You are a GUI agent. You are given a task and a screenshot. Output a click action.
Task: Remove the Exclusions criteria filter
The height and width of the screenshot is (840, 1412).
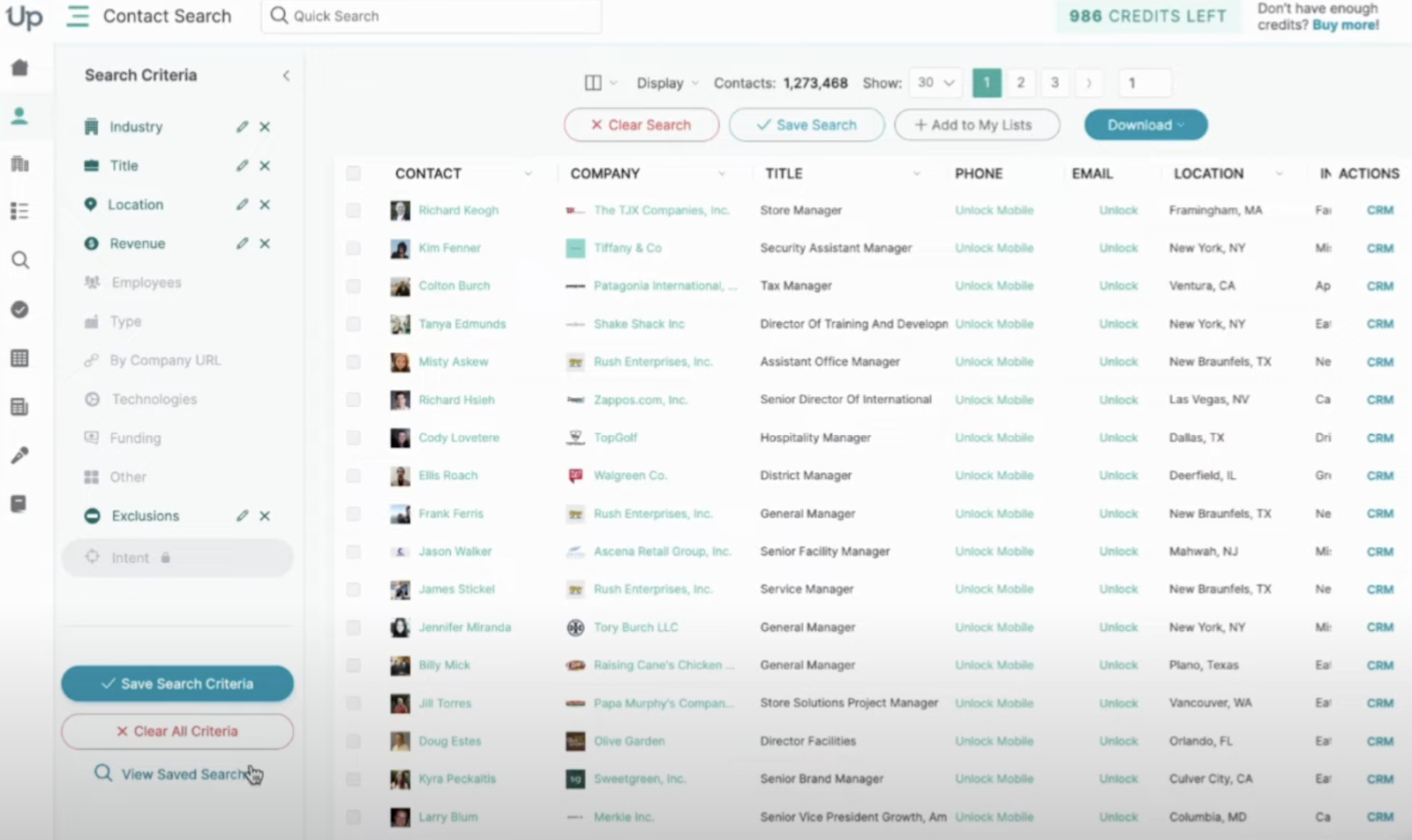265,516
